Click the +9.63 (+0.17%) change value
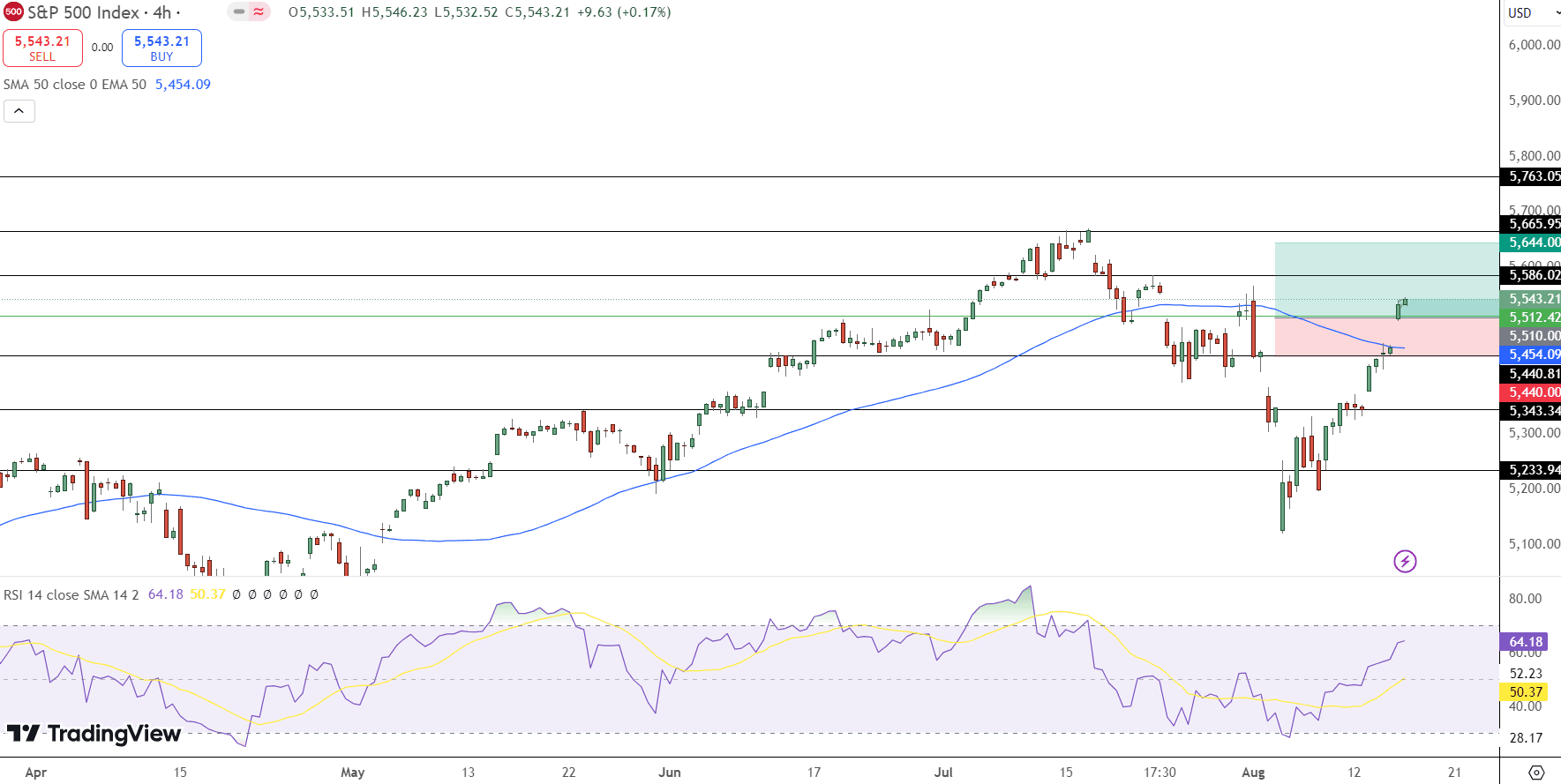Image resolution: width=1561 pixels, height=784 pixels. 624,12
